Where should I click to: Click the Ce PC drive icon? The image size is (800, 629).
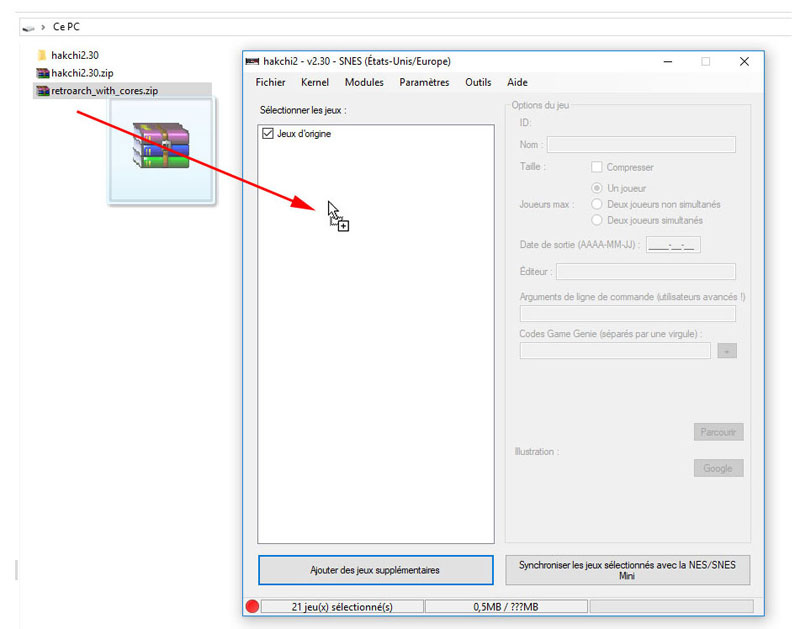[x=28, y=26]
